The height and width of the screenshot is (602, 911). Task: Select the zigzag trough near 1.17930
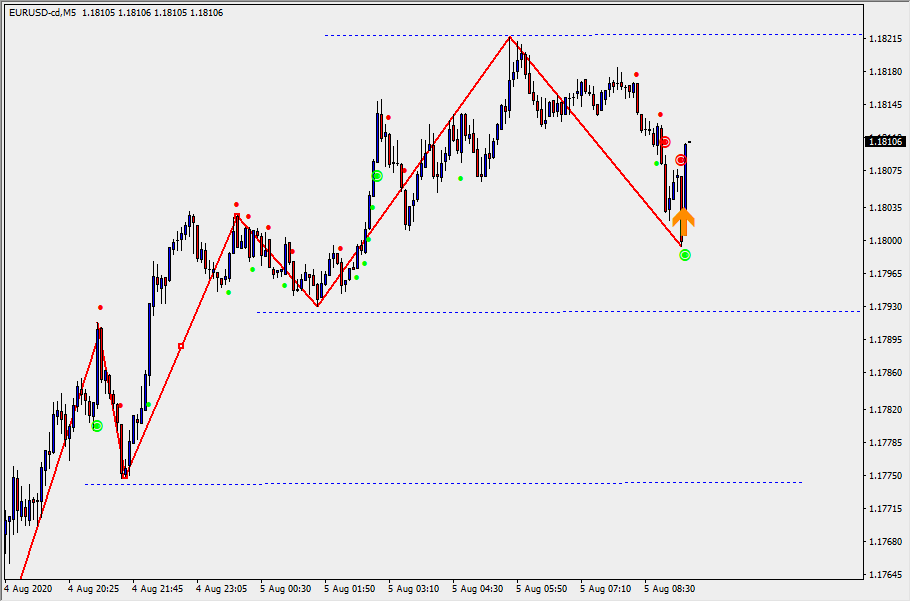point(317,305)
